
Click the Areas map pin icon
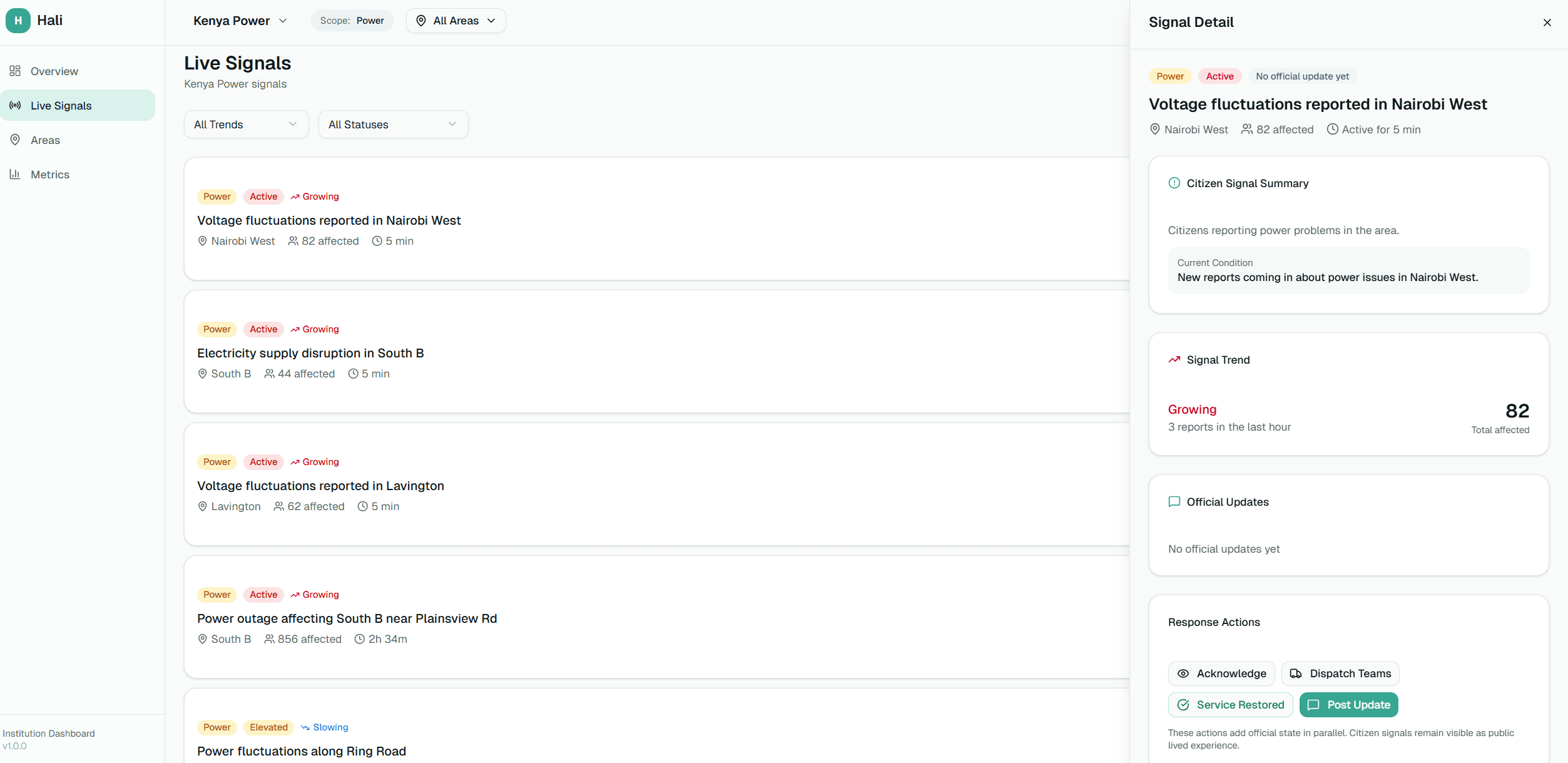click(15, 140)
